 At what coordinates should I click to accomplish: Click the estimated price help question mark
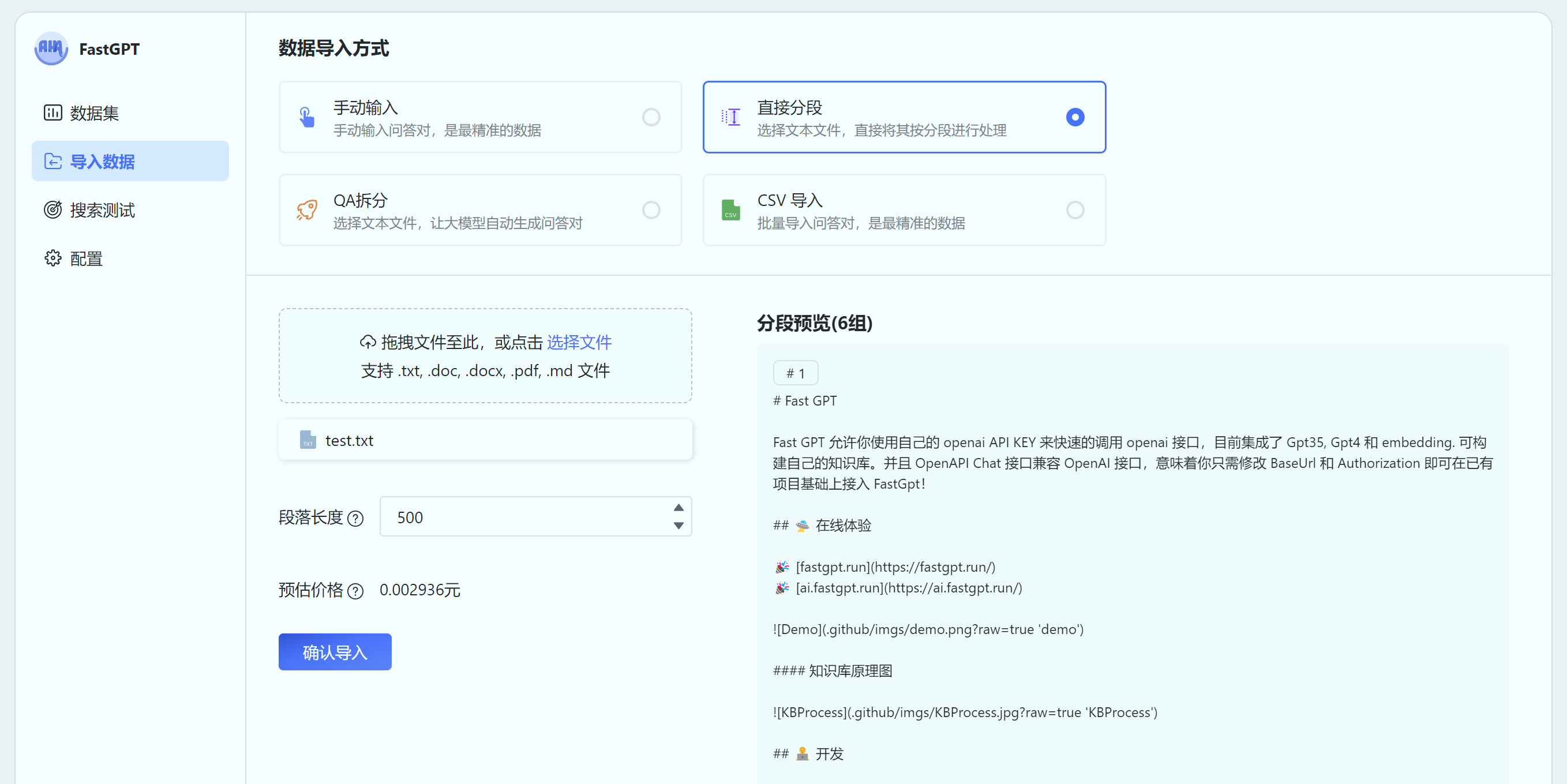coord(355,591)
